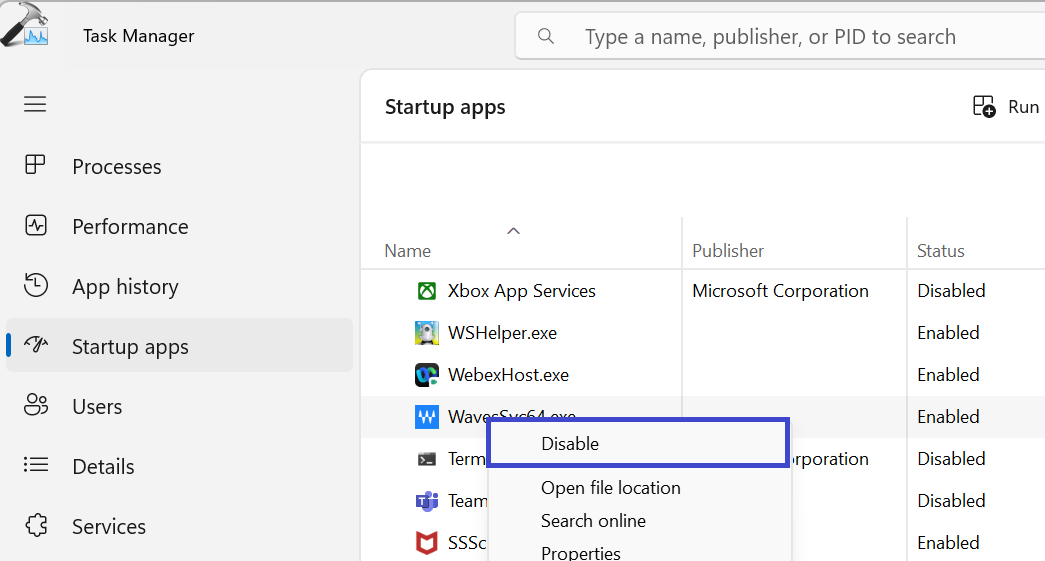This screenshot has width=1045, height=561.
Task: Open the App history page icon
Action: [x=36, y=286]
